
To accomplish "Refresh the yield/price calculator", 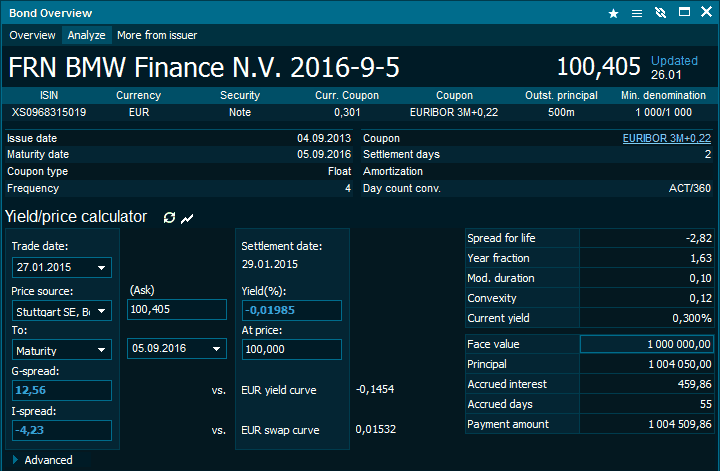I will [169, 218].
